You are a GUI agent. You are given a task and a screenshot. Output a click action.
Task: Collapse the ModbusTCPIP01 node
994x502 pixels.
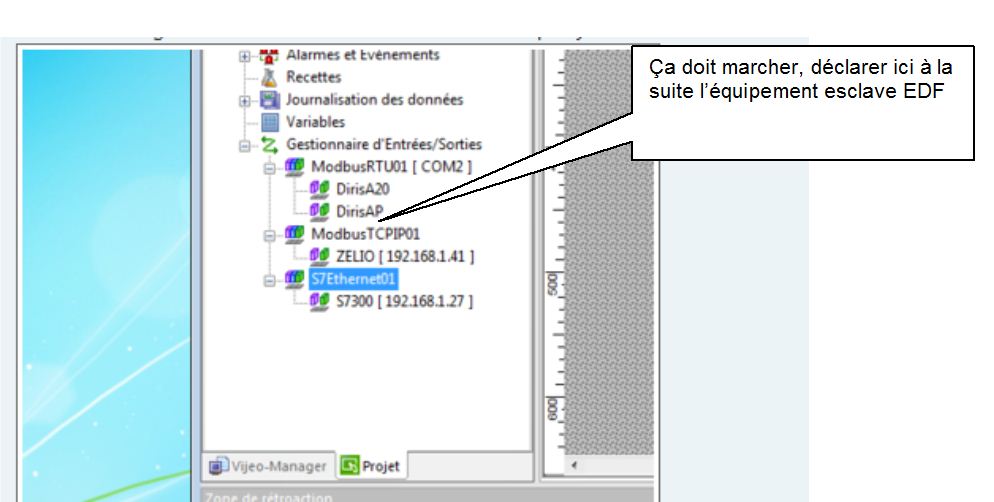click(x=269, y=235)
